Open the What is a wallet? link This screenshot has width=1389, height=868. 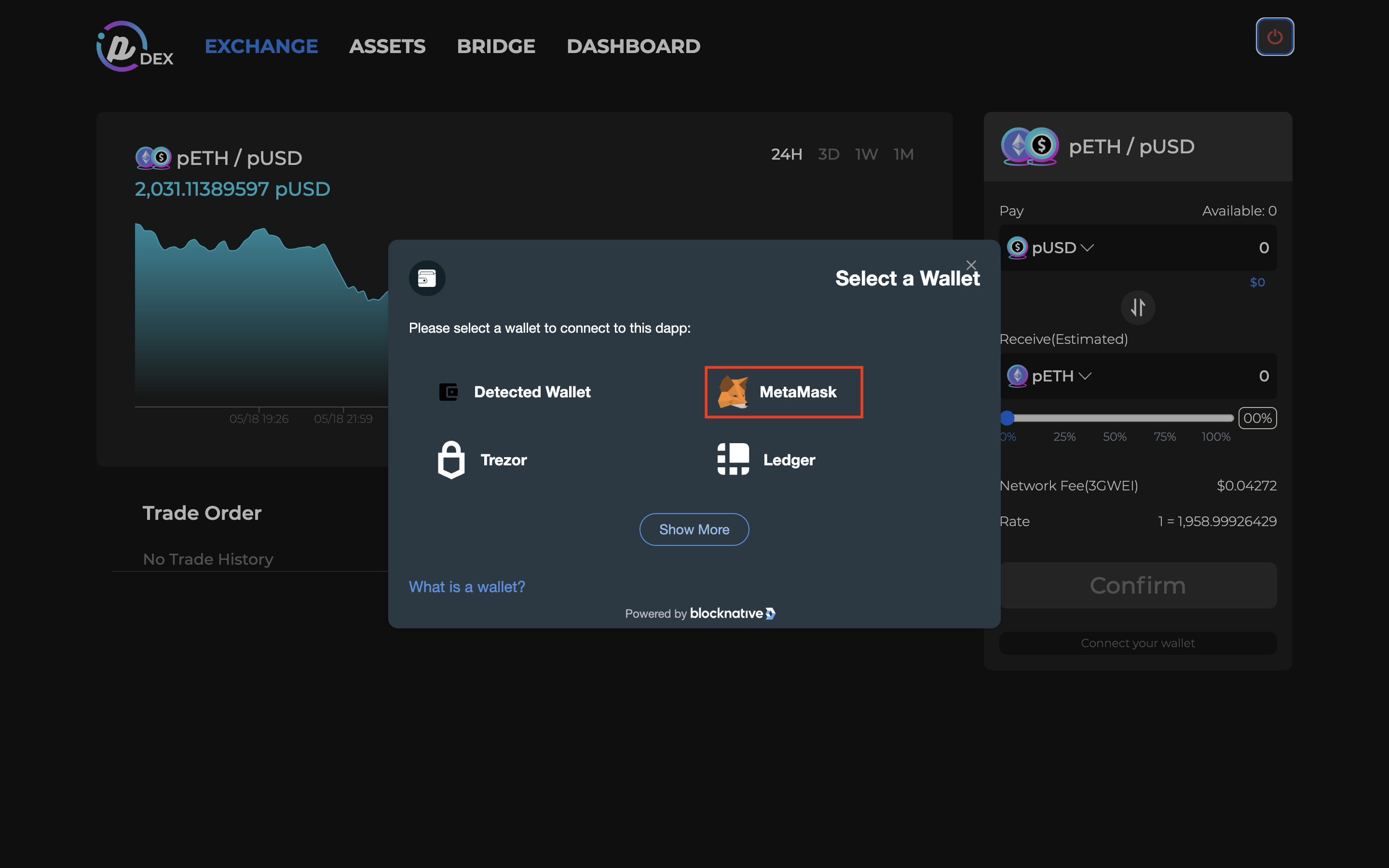point(467,587)
